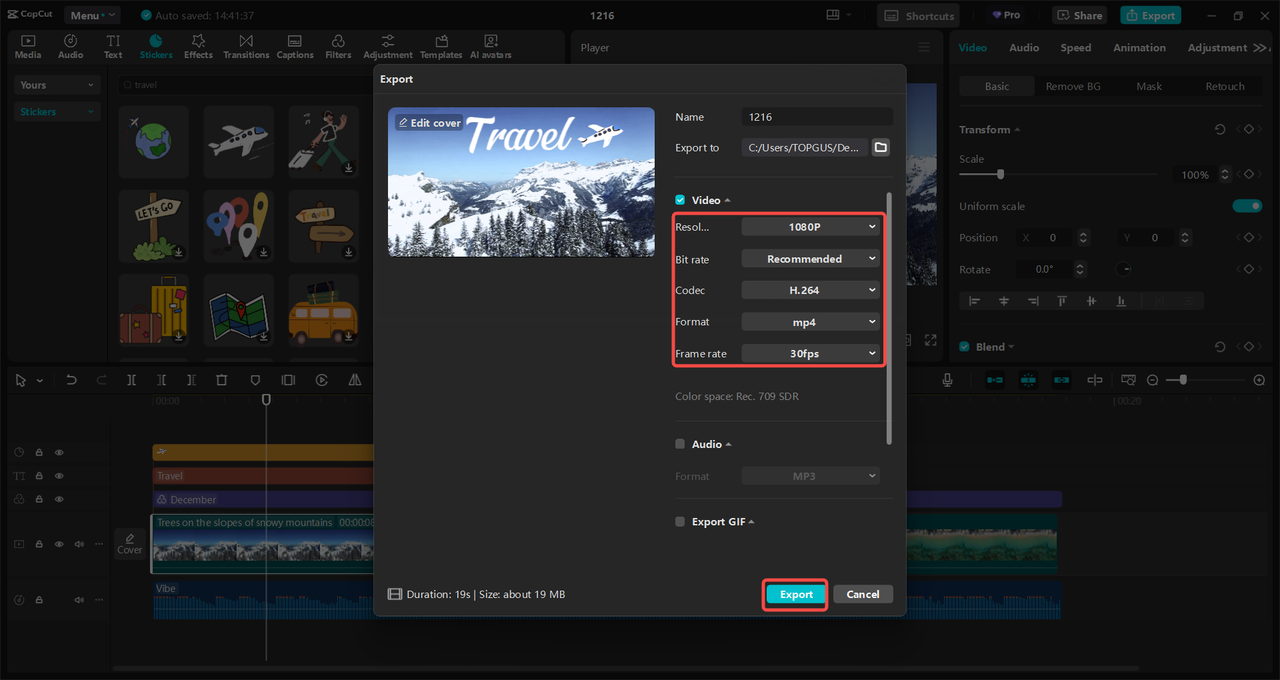Open the Menu dropdown in title bar
This screenshot has height=680, width=1280.
(x=92, y=15)
